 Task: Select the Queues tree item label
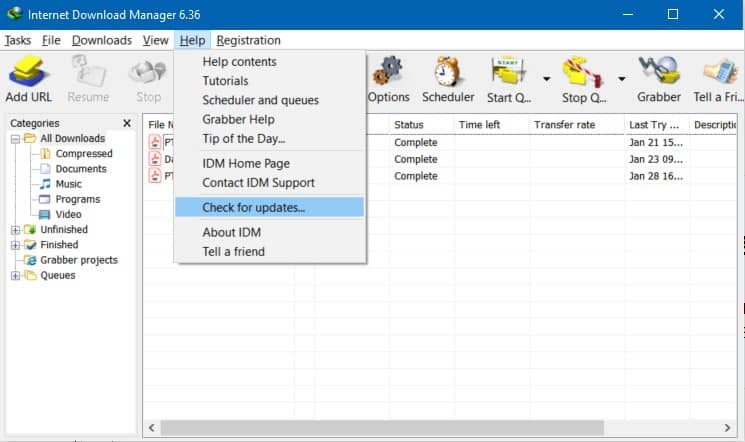(x=58, y=275)
